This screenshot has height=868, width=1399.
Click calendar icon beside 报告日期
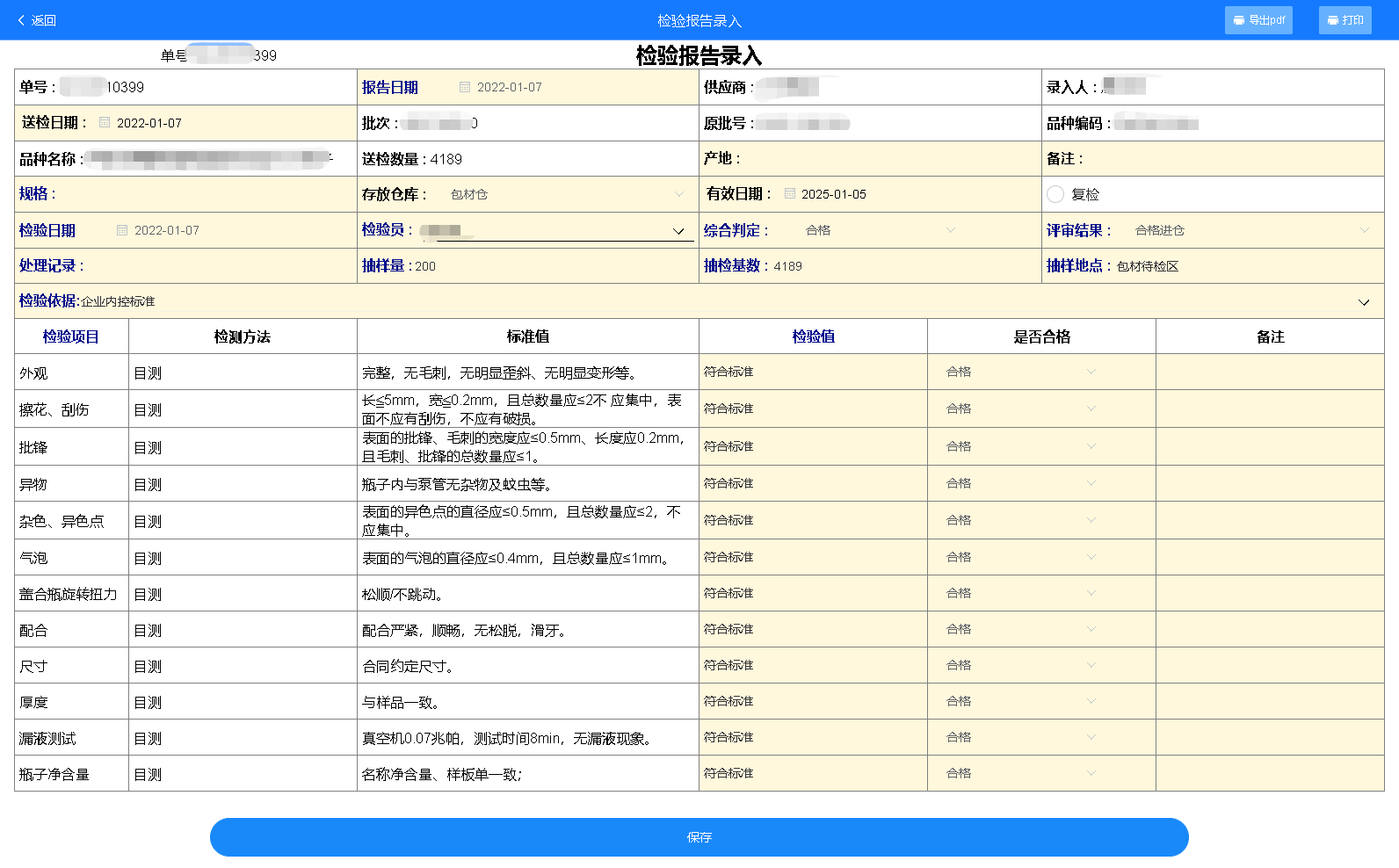[x=465, y=87]
